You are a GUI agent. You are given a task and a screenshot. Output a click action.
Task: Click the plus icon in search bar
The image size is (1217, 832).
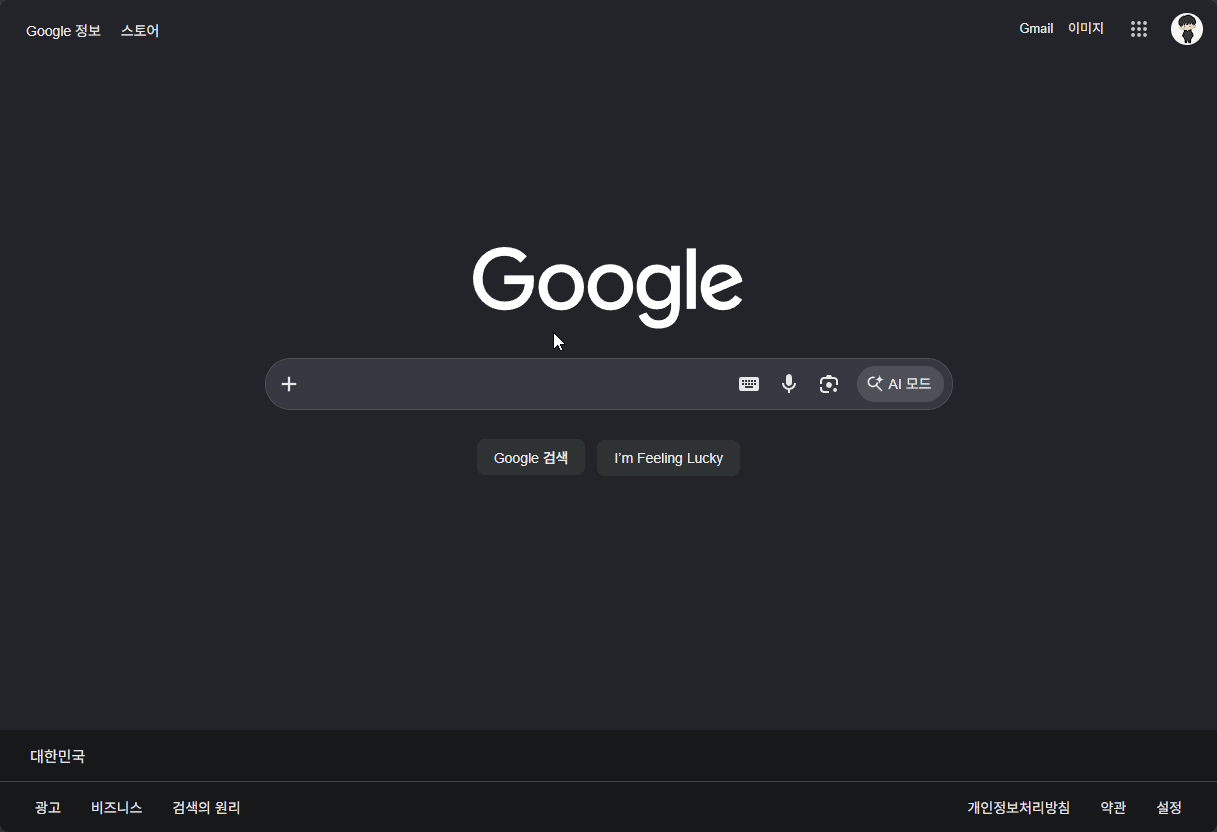click(x=289, y=384)
